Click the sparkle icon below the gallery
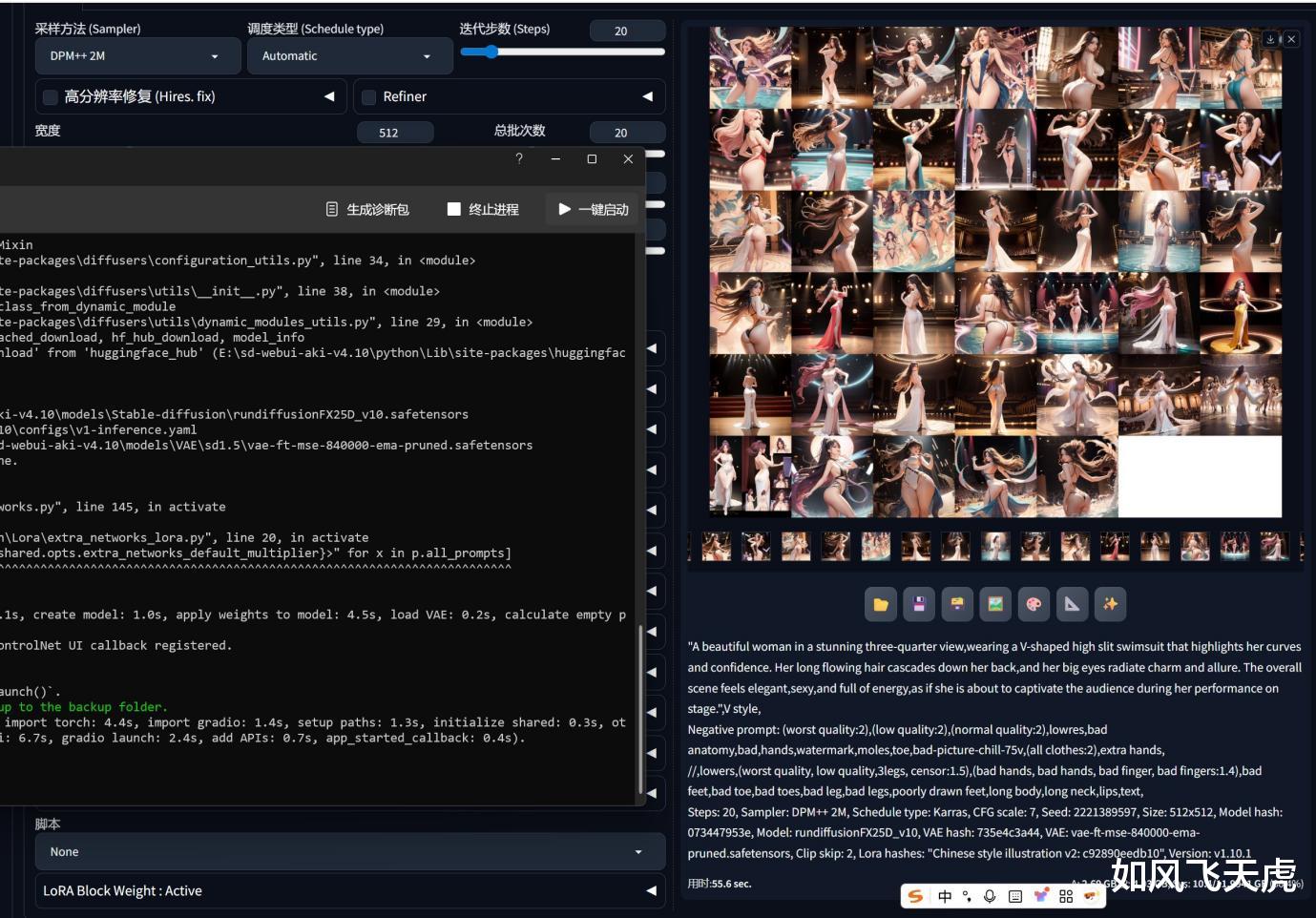Screen dimensions: 1316x918 coord(1110,604)
